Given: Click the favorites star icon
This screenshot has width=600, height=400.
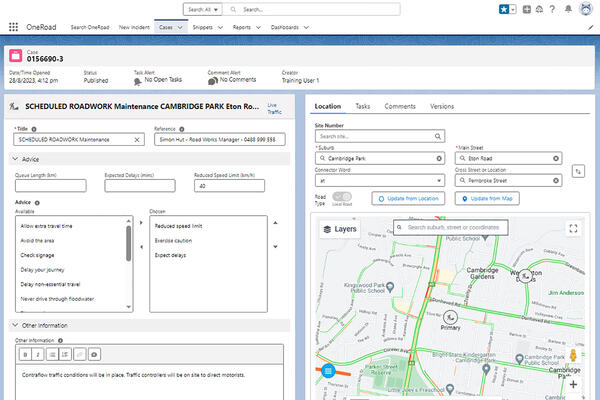Looking at the screenshot, I should click(x=503, y=9).
